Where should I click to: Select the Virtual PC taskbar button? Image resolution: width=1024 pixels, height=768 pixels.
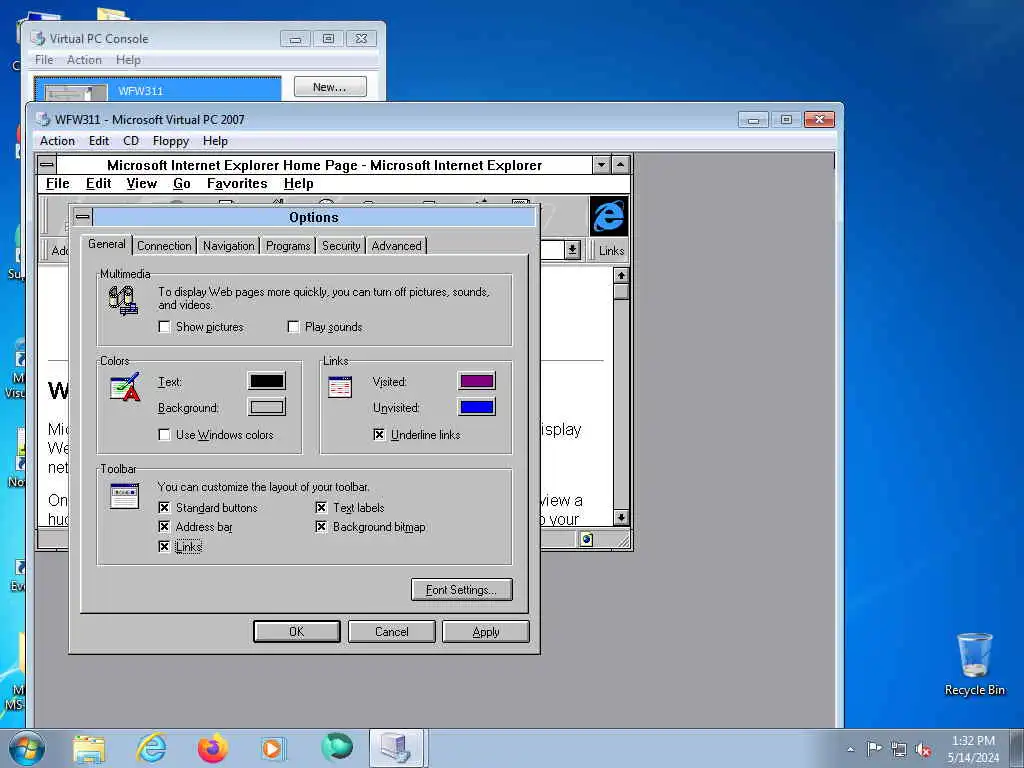397,748
